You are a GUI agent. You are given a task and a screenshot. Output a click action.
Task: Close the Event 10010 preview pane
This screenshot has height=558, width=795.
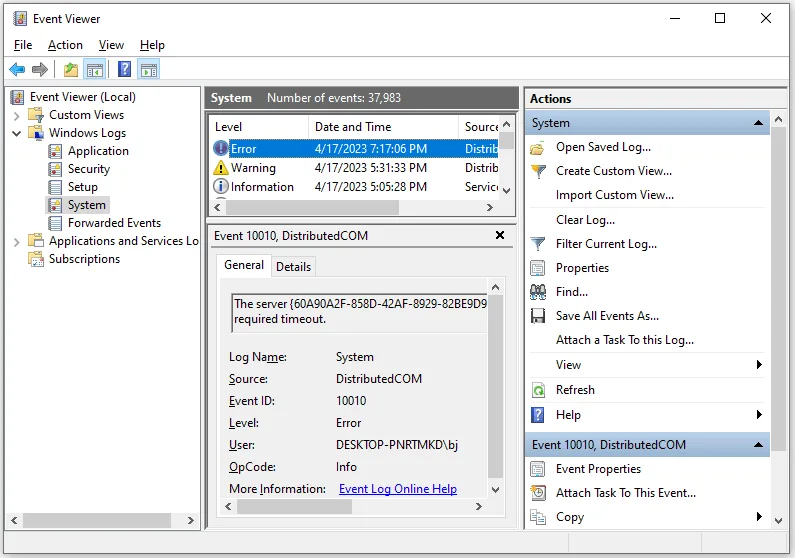tap(500, 235)
